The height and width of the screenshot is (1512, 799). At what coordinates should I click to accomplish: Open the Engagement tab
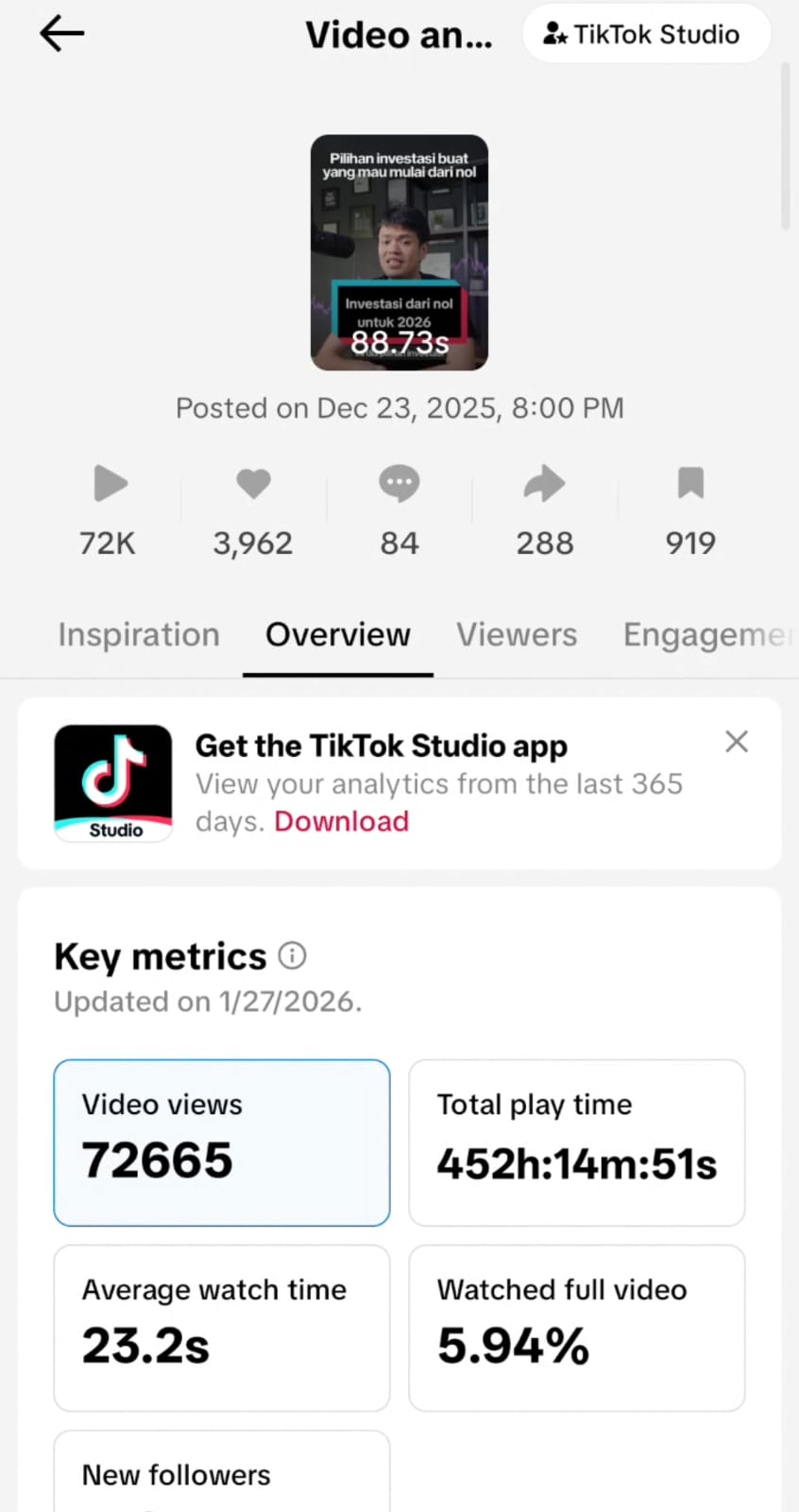click(x=705, y=635)
